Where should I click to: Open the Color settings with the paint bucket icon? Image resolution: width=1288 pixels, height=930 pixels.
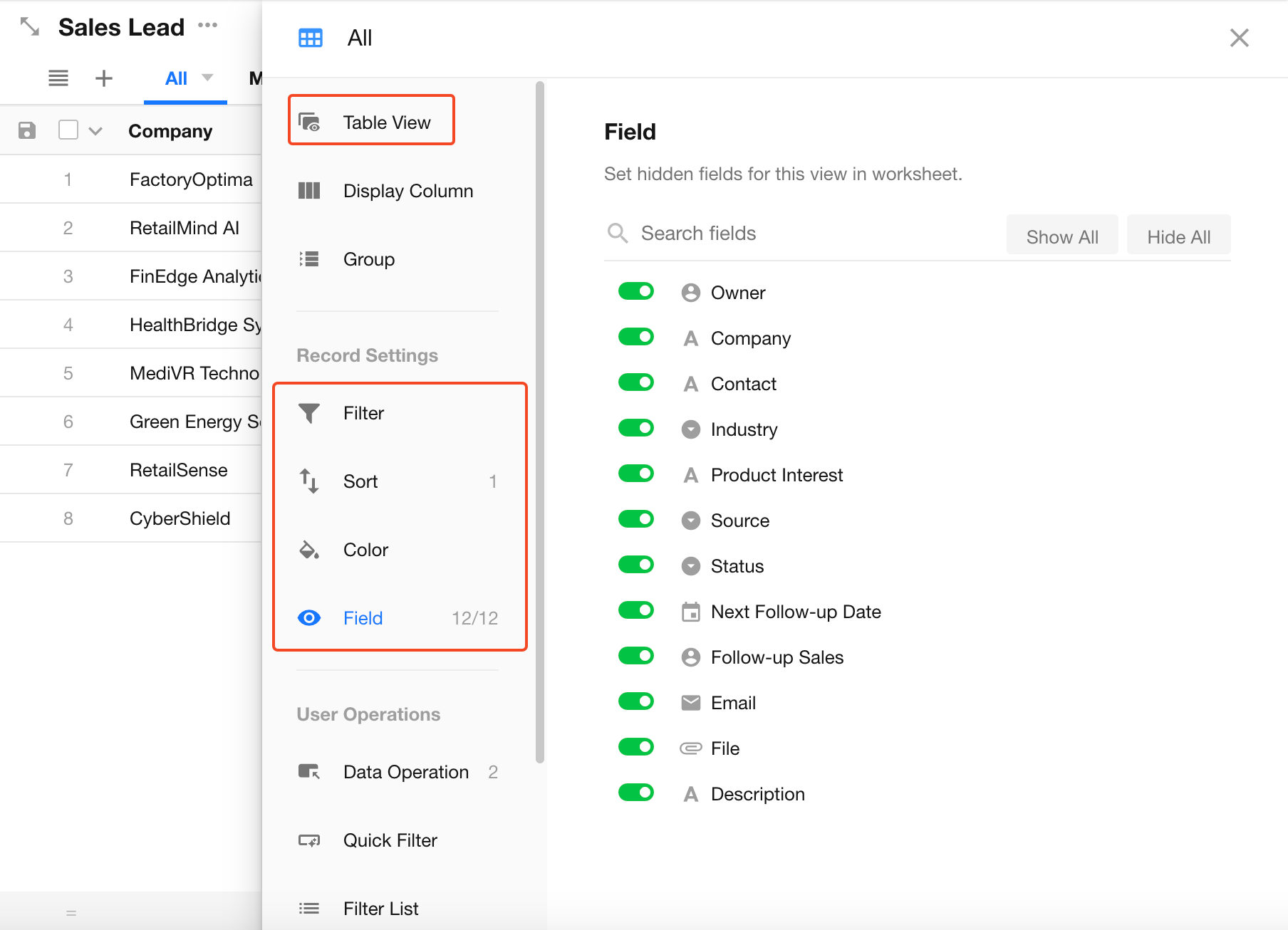[x=309, y=550]
